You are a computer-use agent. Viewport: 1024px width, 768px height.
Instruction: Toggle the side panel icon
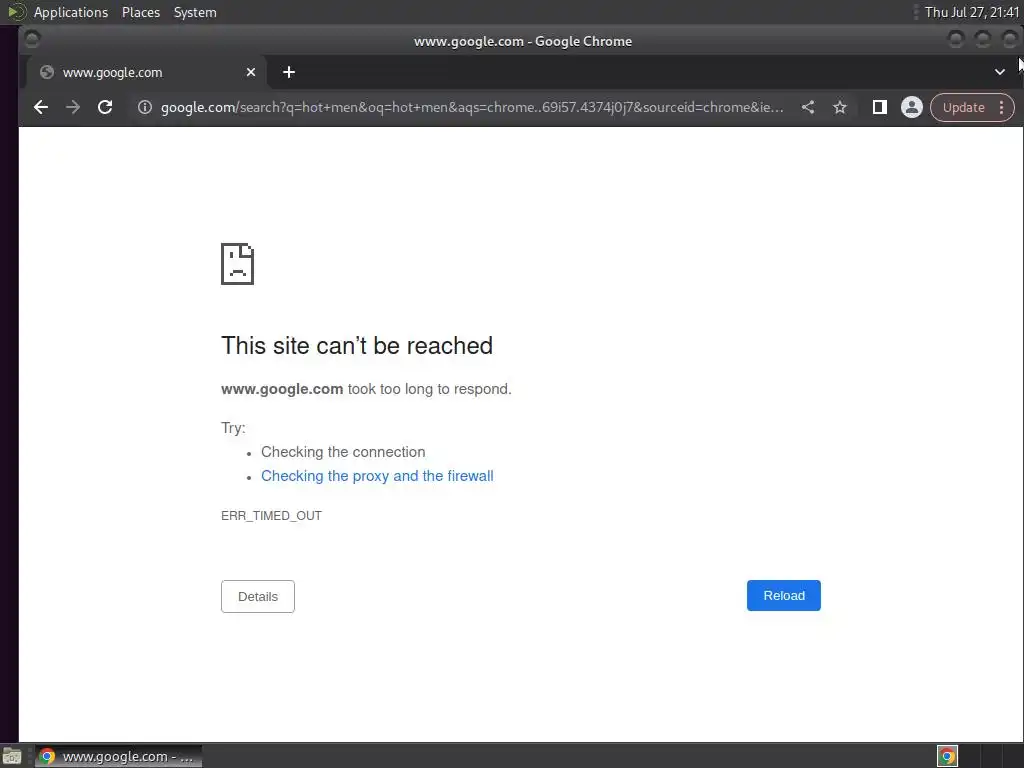[880, 107]
